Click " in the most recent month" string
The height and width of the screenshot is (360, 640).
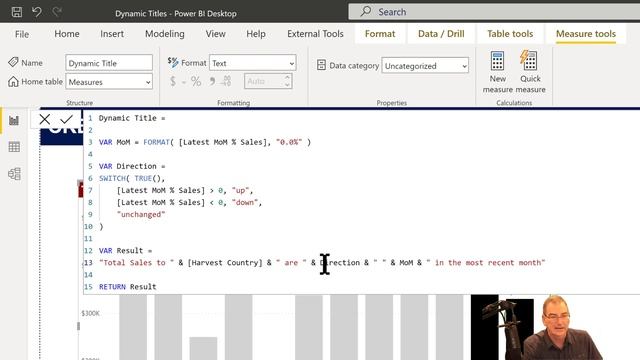pos(485,262)
